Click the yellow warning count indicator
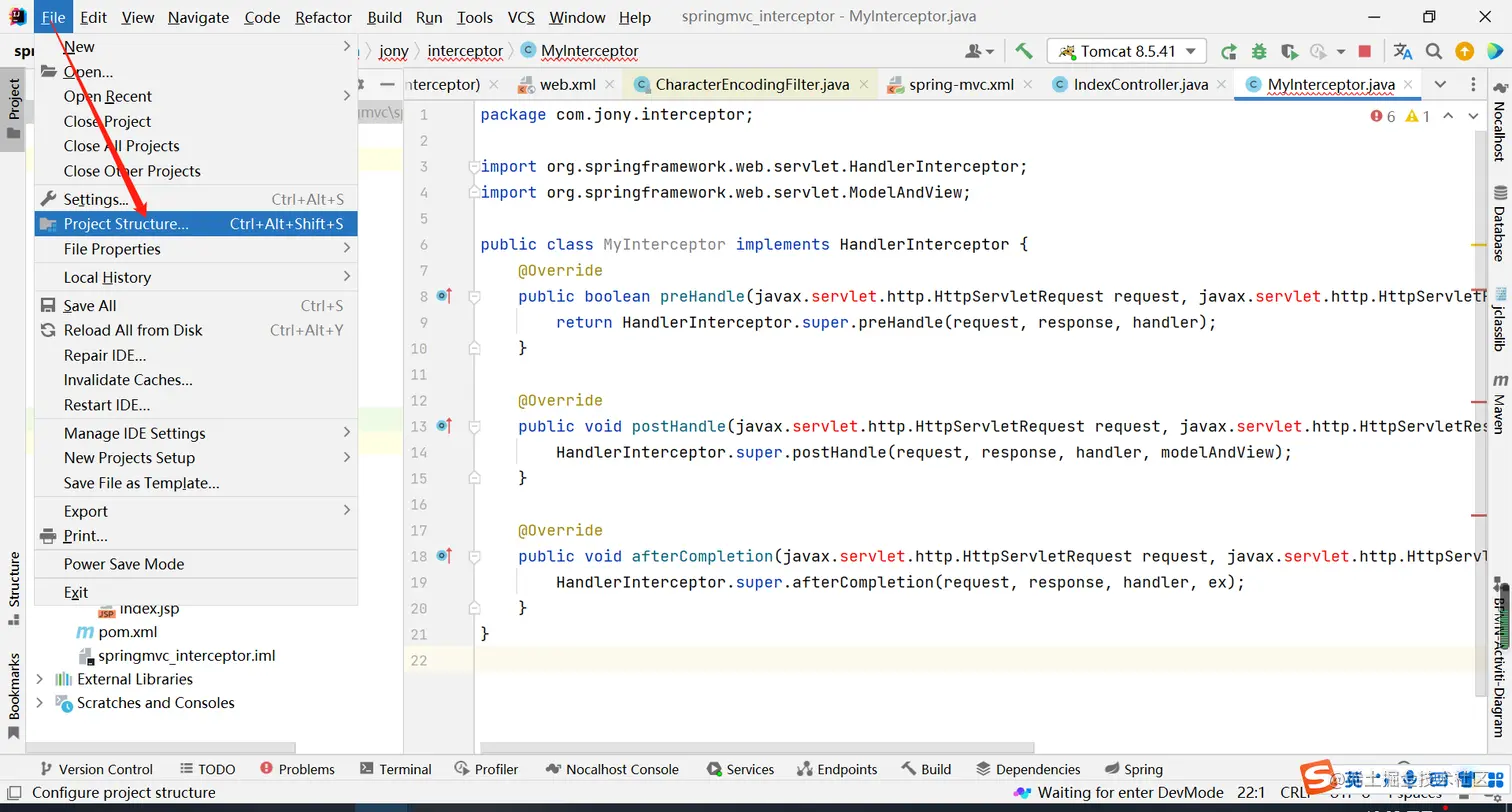Image resolution: width=1512 pixels, height=812 pixels. pyautogui.click(x=1418, y=116)
